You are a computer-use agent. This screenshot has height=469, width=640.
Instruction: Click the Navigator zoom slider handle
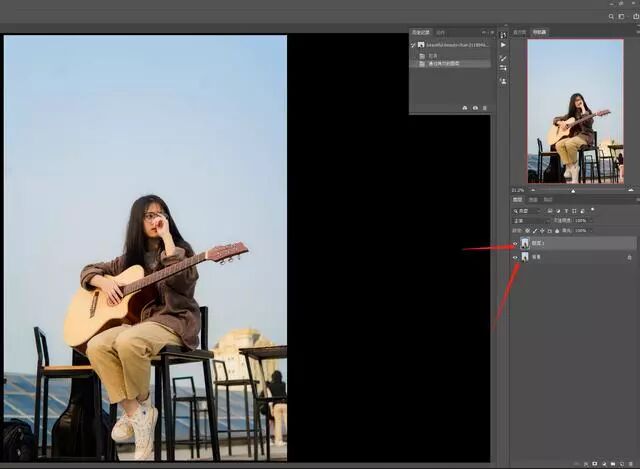(573, 191)
